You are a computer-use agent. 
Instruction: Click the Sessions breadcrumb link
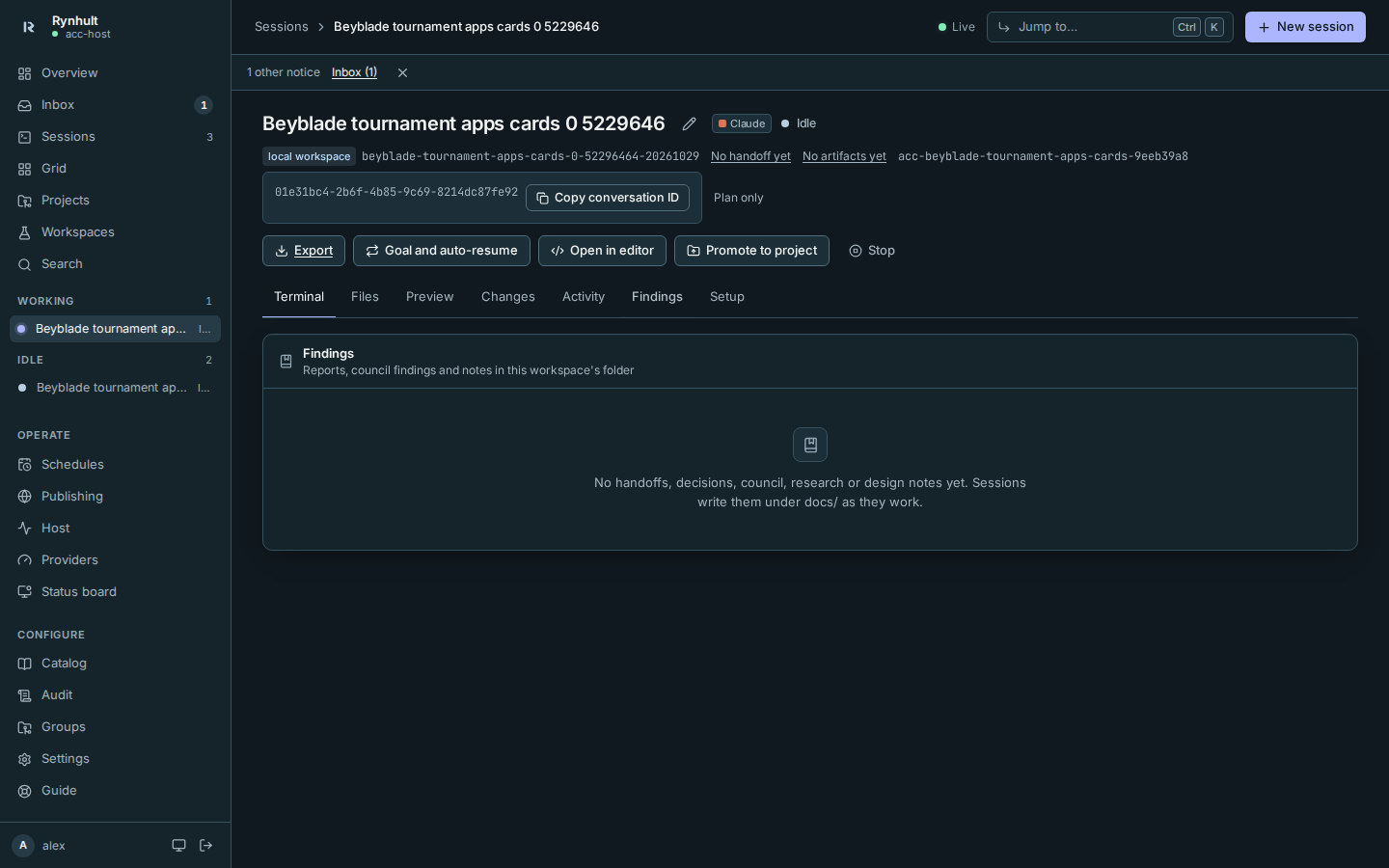pyautogui.click(x=282, y=27)
